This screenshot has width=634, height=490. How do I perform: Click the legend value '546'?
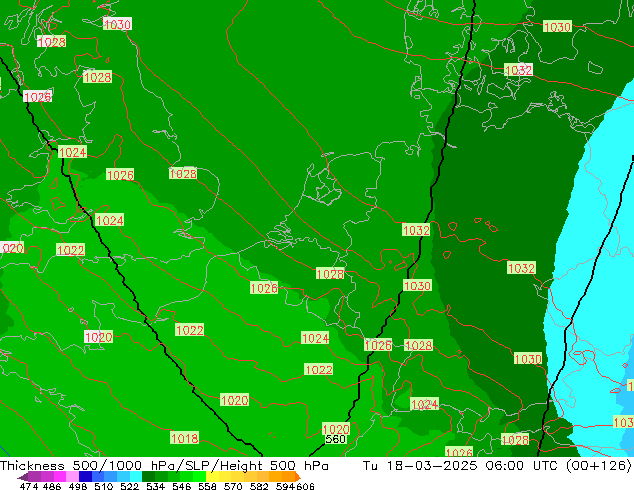coord(182,486)
